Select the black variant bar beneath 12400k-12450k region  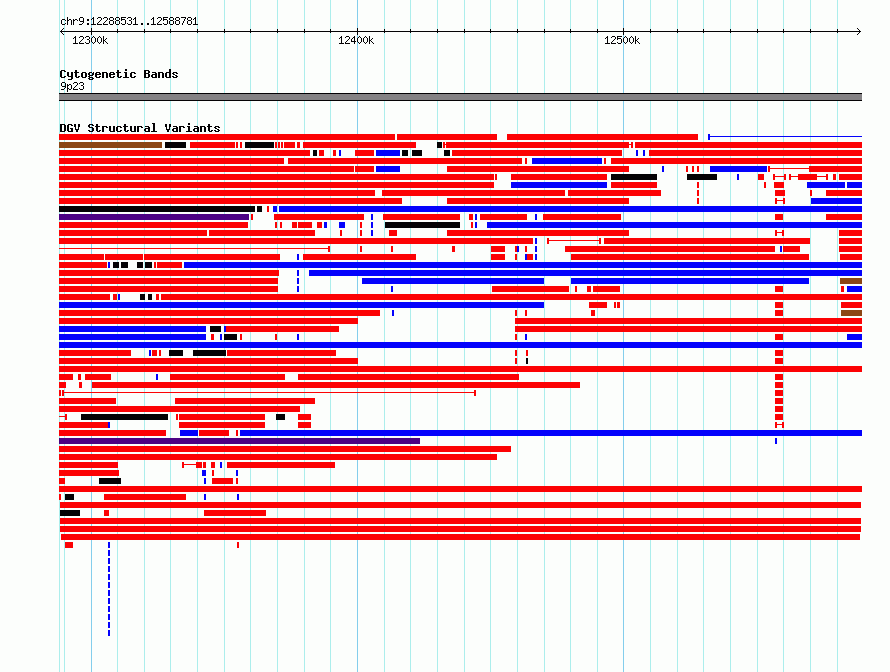[x=422, y=225]
